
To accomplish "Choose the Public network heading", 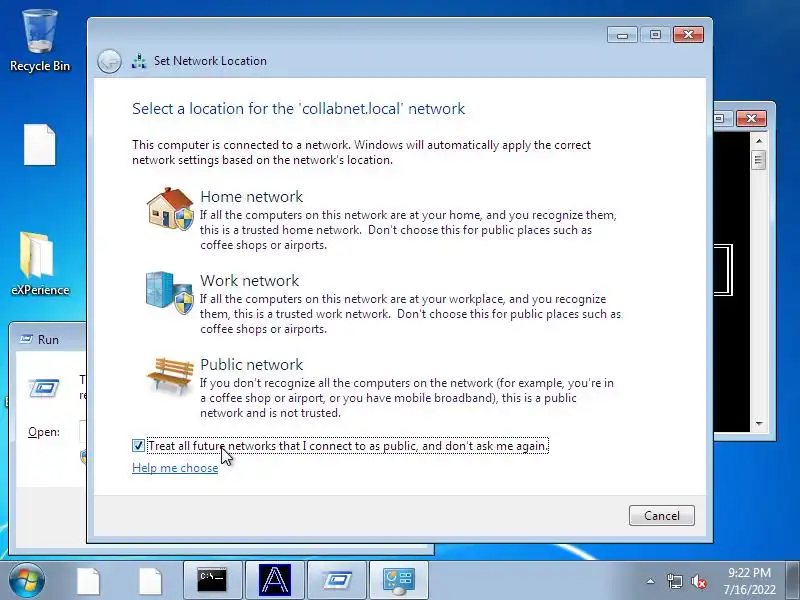I will point(252,364).
